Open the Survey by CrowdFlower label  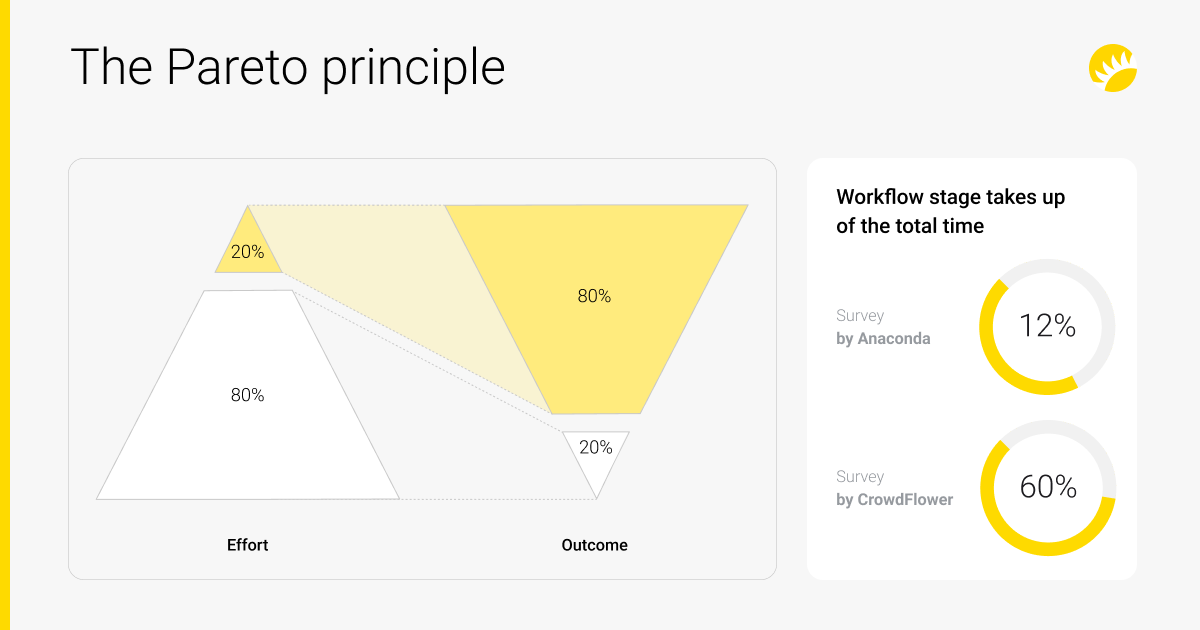click(x=894, y=488)
